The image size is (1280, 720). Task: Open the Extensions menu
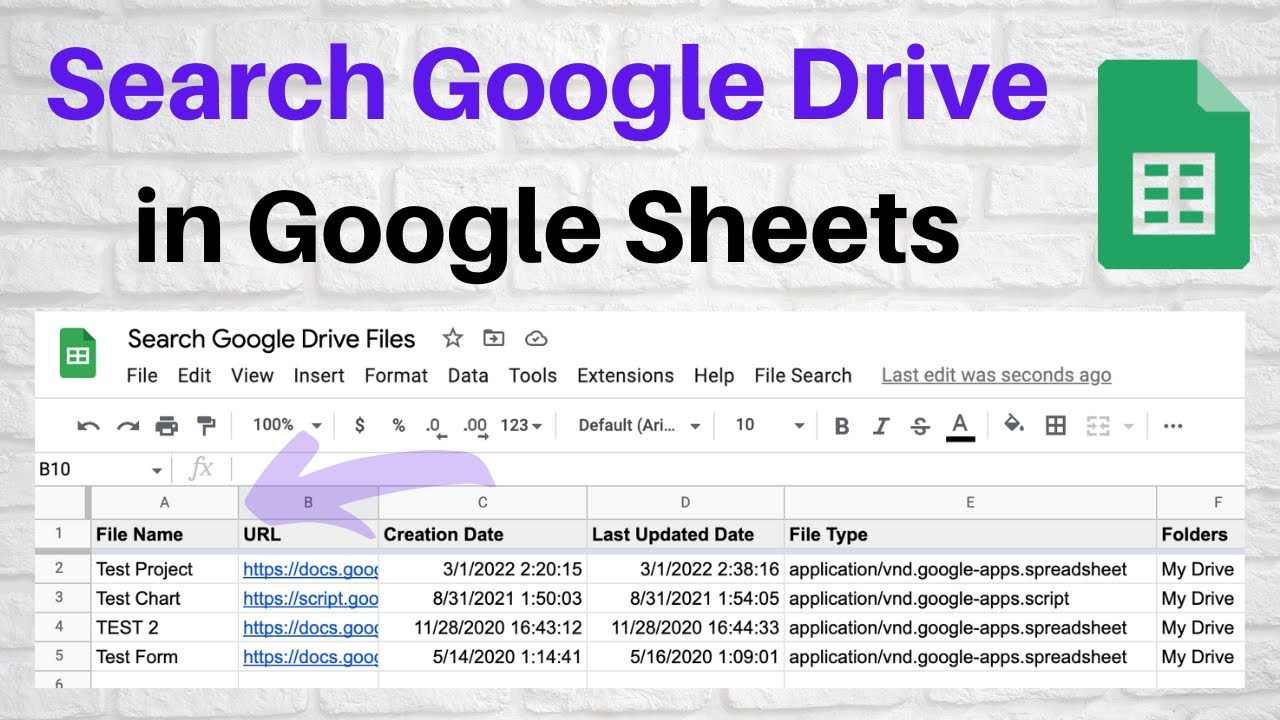tap(626, 376)
